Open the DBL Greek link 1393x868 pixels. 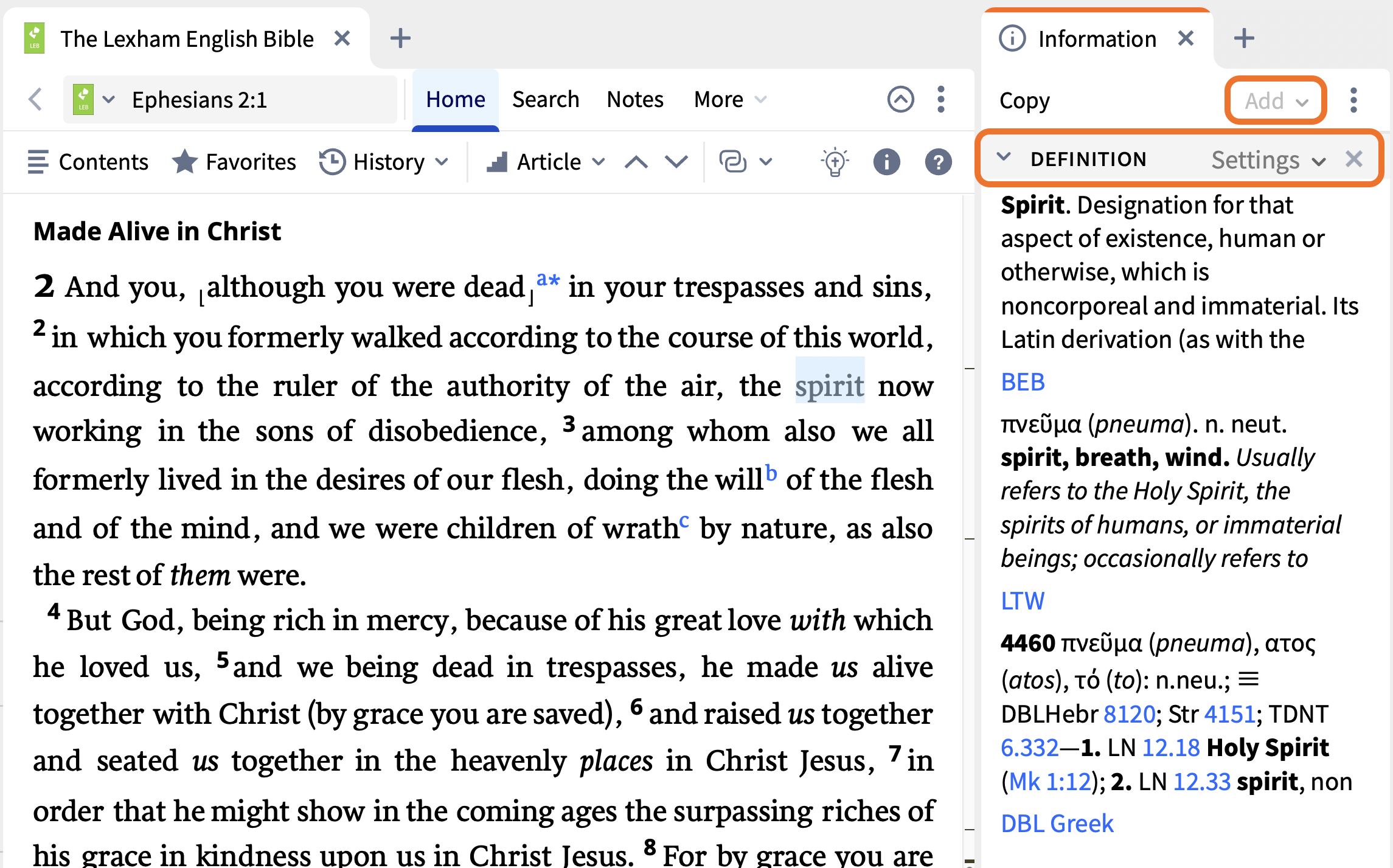(x=1057, y=824)
